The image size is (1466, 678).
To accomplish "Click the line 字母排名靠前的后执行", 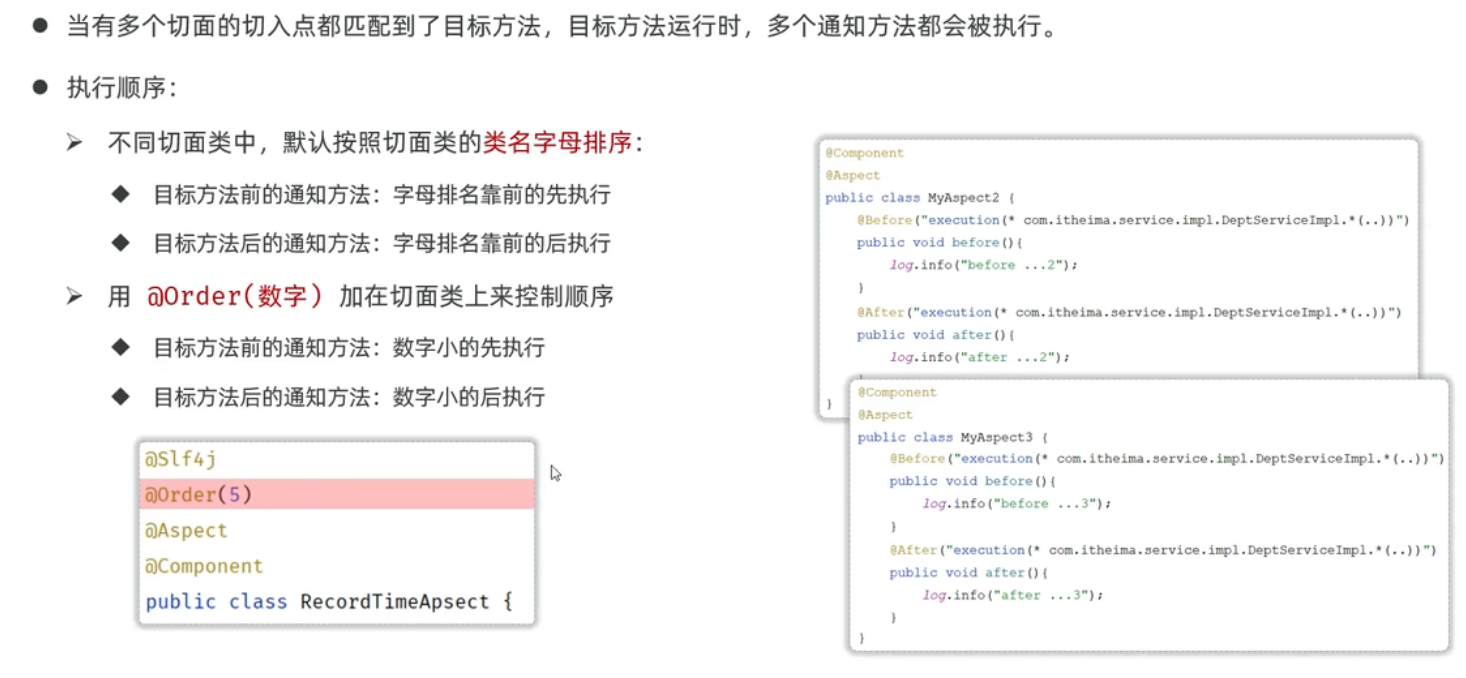I will tap(380, 244).
